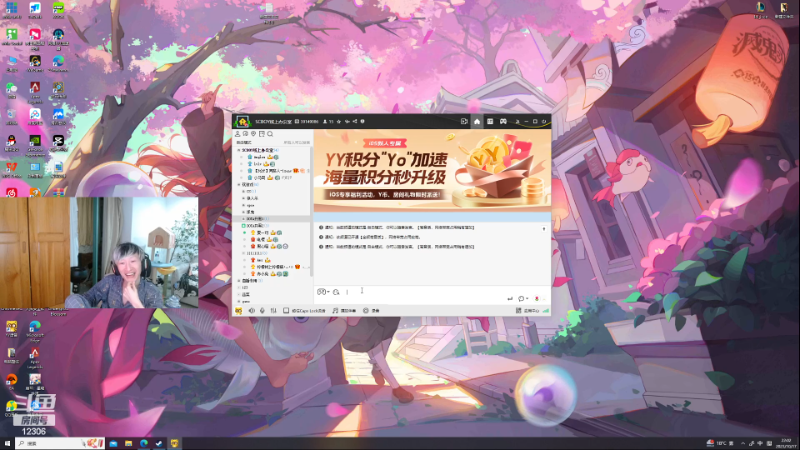Click the search magnifier above the channel list
Viewport: 800px width, 450px height.
pyautogui.click(x=270, y=134)
